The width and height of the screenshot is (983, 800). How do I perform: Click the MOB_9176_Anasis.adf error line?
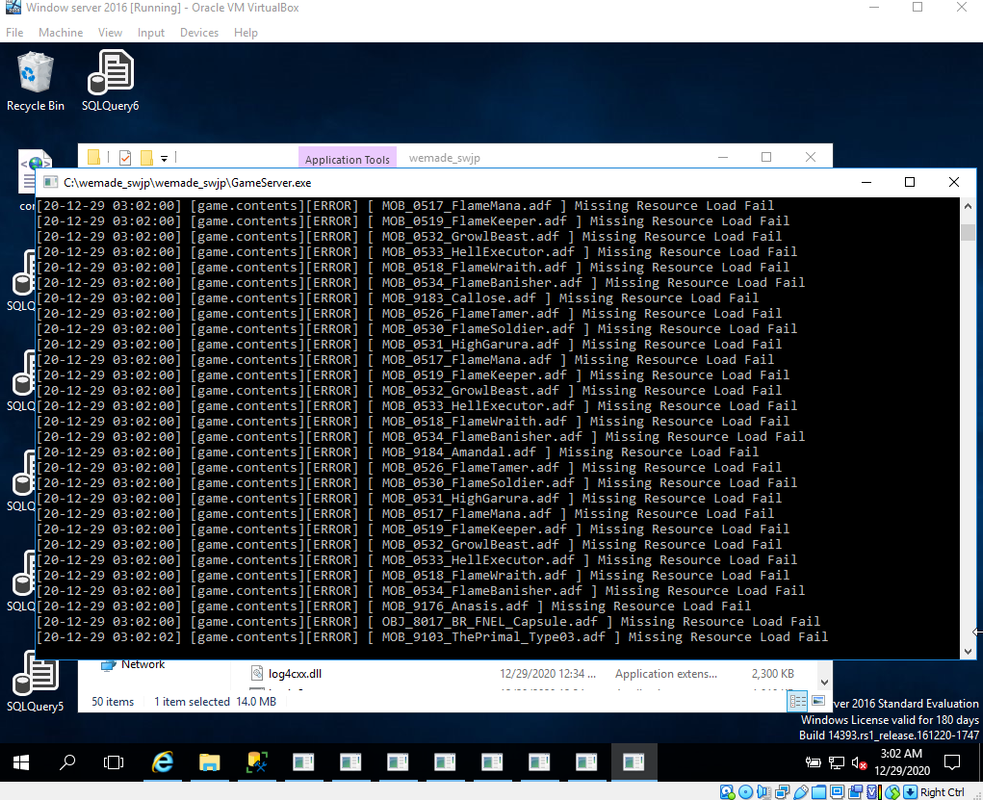(394, 607)
